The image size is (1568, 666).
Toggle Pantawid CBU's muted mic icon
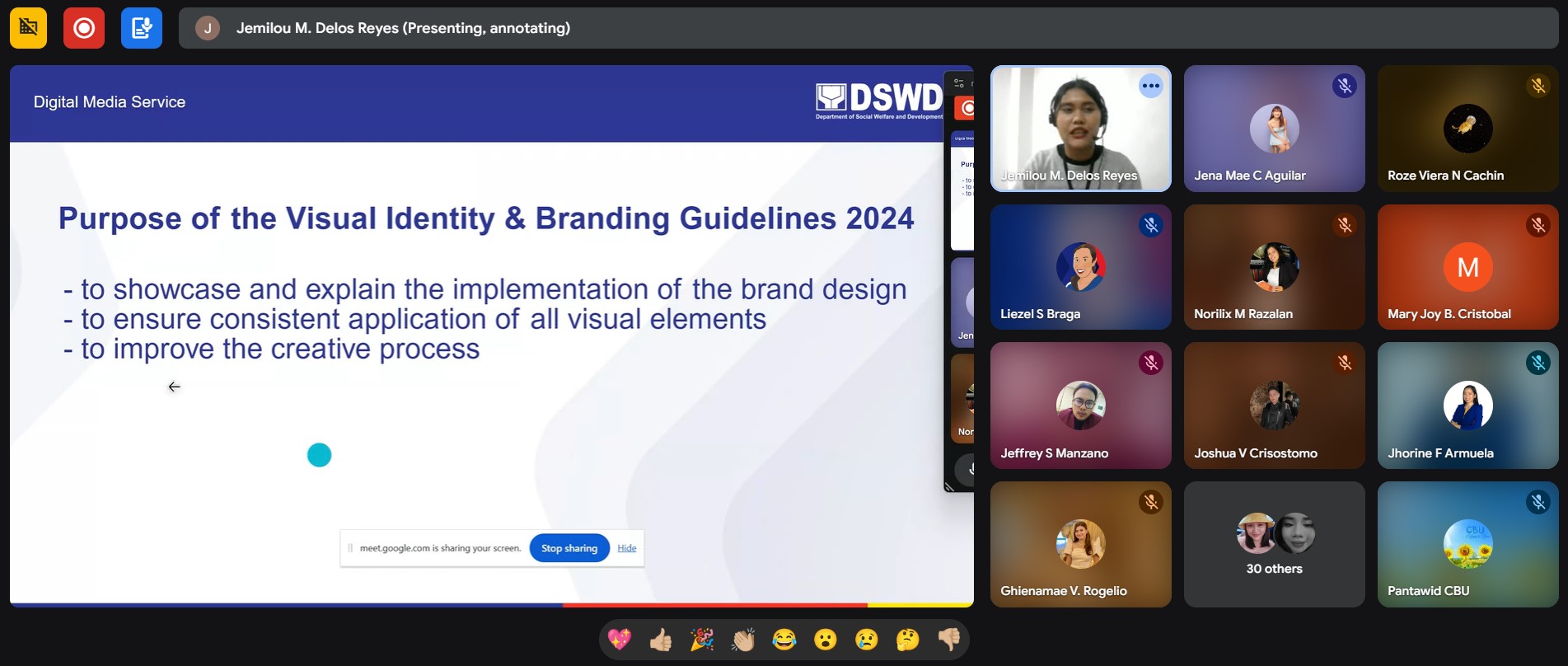1538,502
